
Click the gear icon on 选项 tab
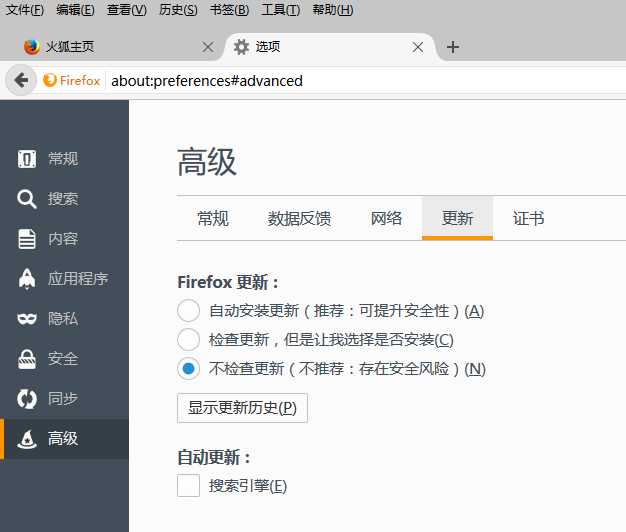(x=241, y=47)
